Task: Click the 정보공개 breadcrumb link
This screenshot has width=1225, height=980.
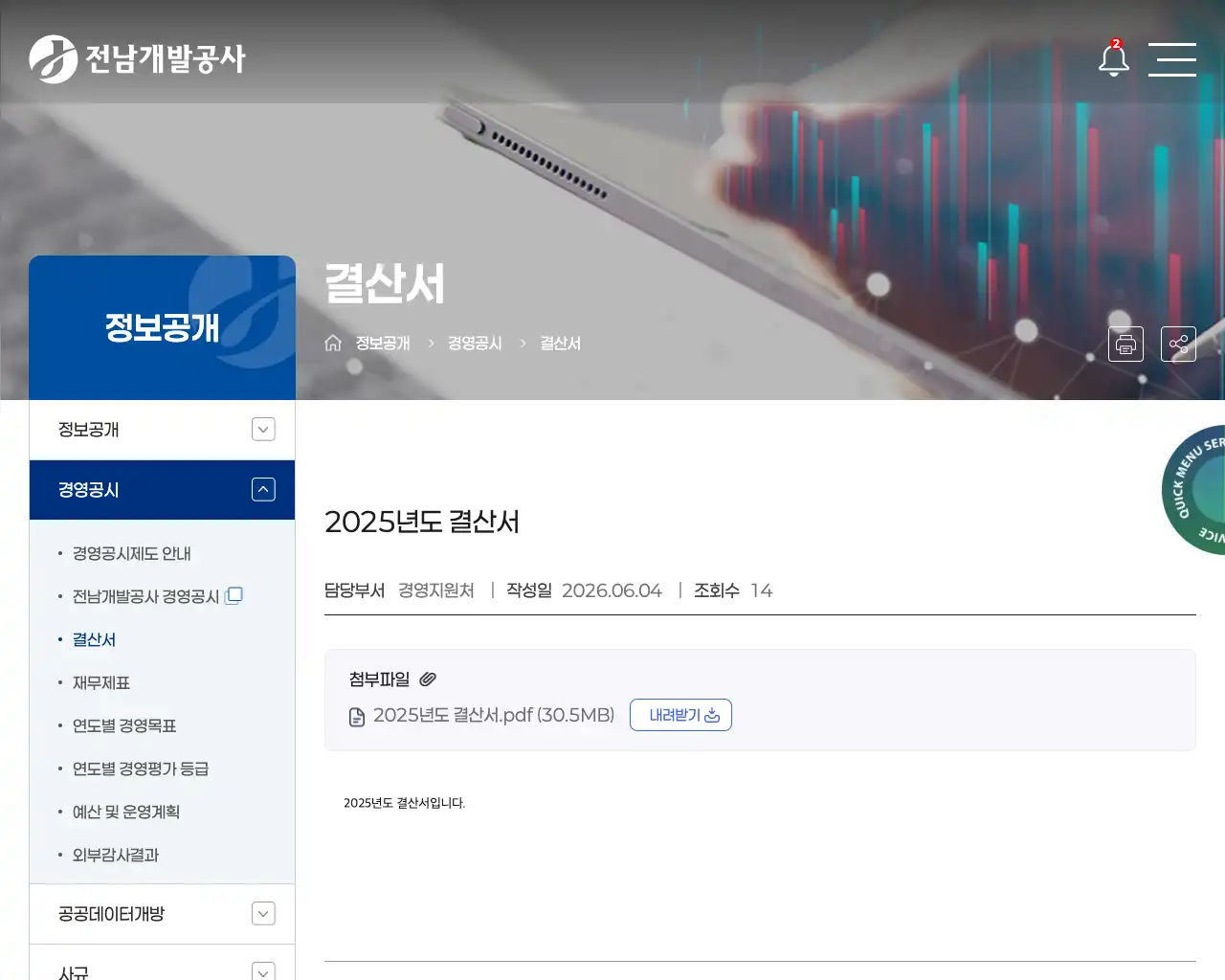Action: tap(383, 343)
